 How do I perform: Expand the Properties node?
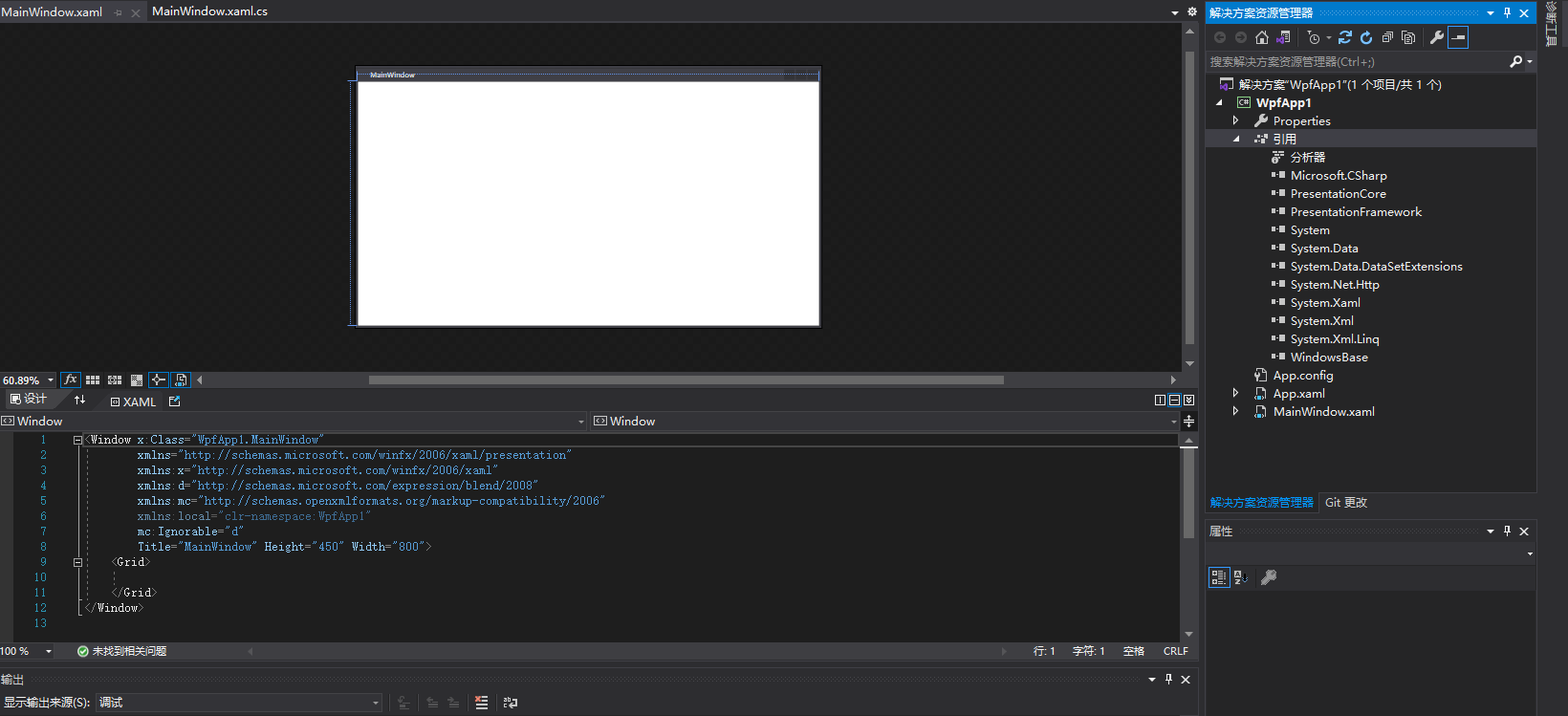[x=1235, y=120]
